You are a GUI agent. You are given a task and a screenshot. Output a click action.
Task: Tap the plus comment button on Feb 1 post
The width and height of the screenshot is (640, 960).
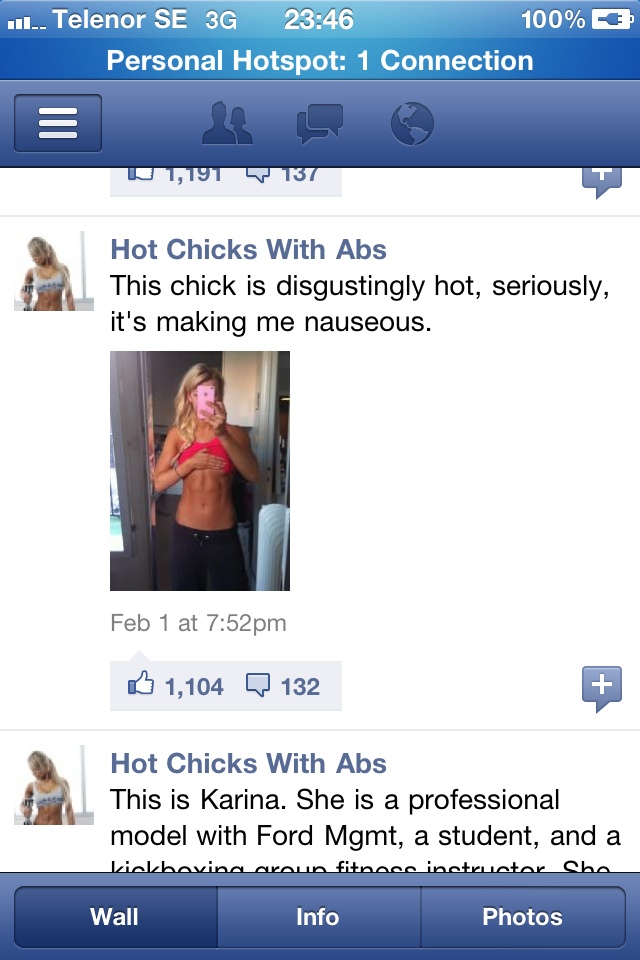pyautogui.click(x=602, y=689)
